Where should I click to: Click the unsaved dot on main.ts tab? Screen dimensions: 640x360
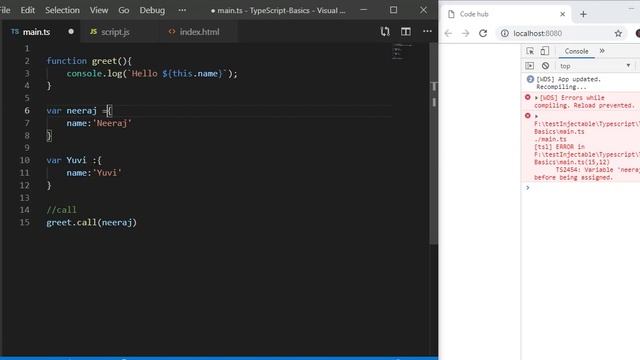click(71, 31)
